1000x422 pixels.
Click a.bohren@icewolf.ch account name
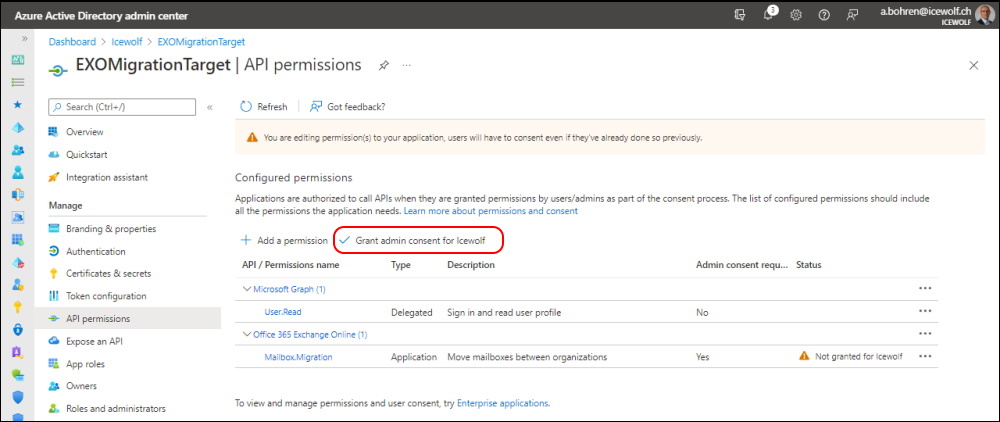925,11
